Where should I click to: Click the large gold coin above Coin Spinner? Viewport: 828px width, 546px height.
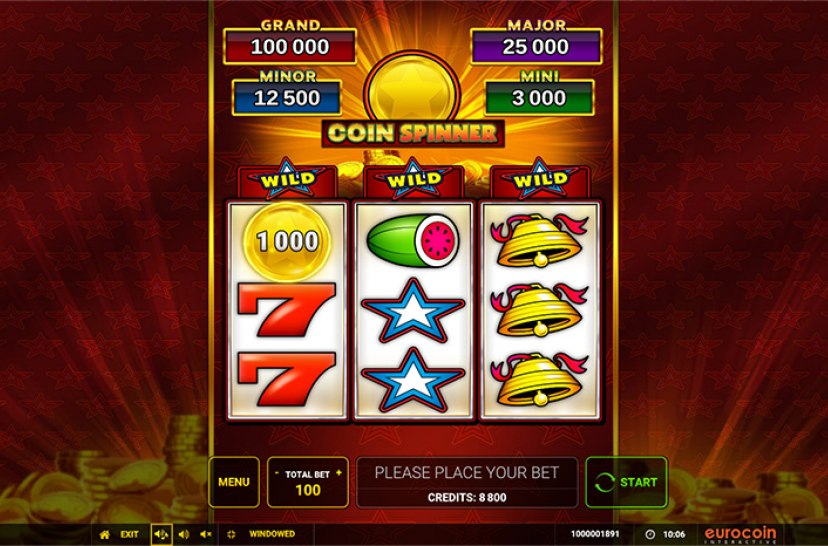pos(412,89)
